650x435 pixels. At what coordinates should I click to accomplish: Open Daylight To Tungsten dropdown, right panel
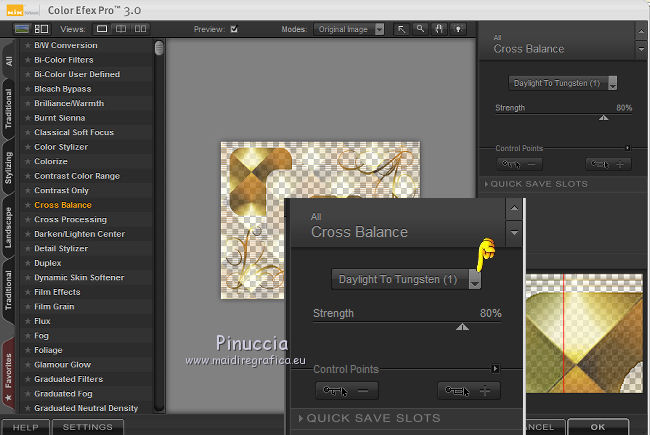(563, 83)
